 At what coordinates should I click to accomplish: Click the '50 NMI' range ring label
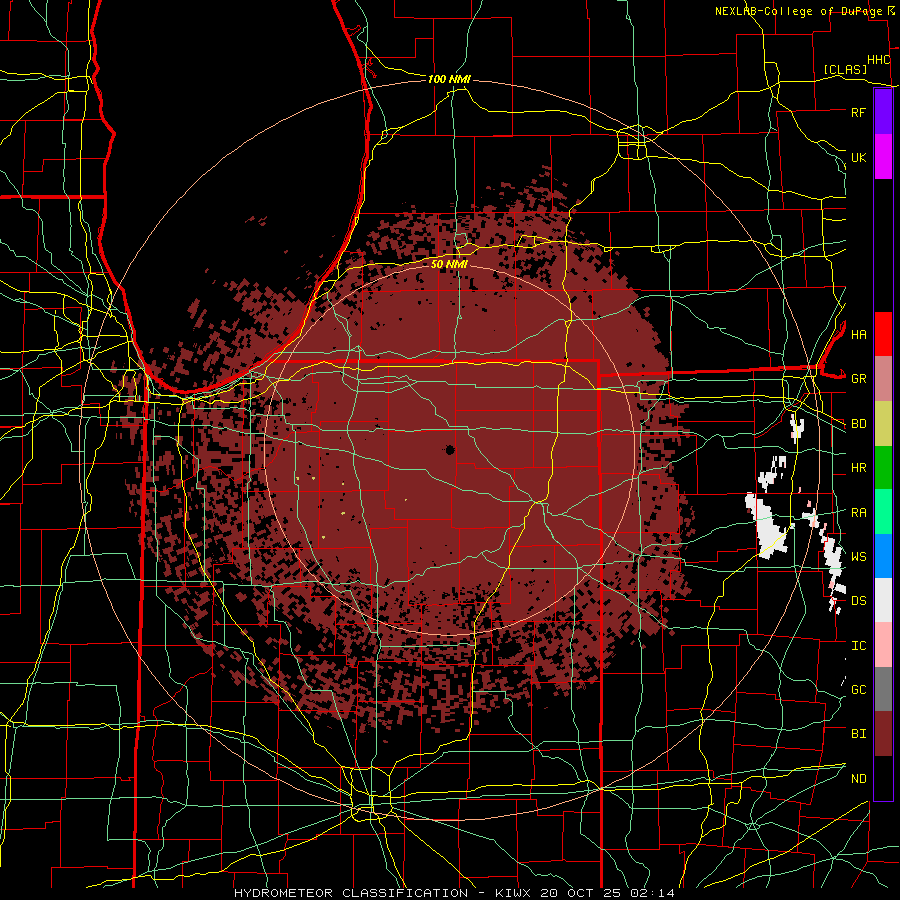coord(449,264)
